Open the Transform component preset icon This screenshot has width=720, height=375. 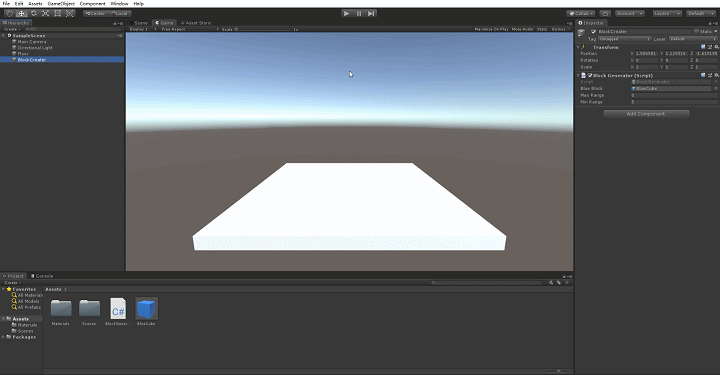click(x=710, y=47)
